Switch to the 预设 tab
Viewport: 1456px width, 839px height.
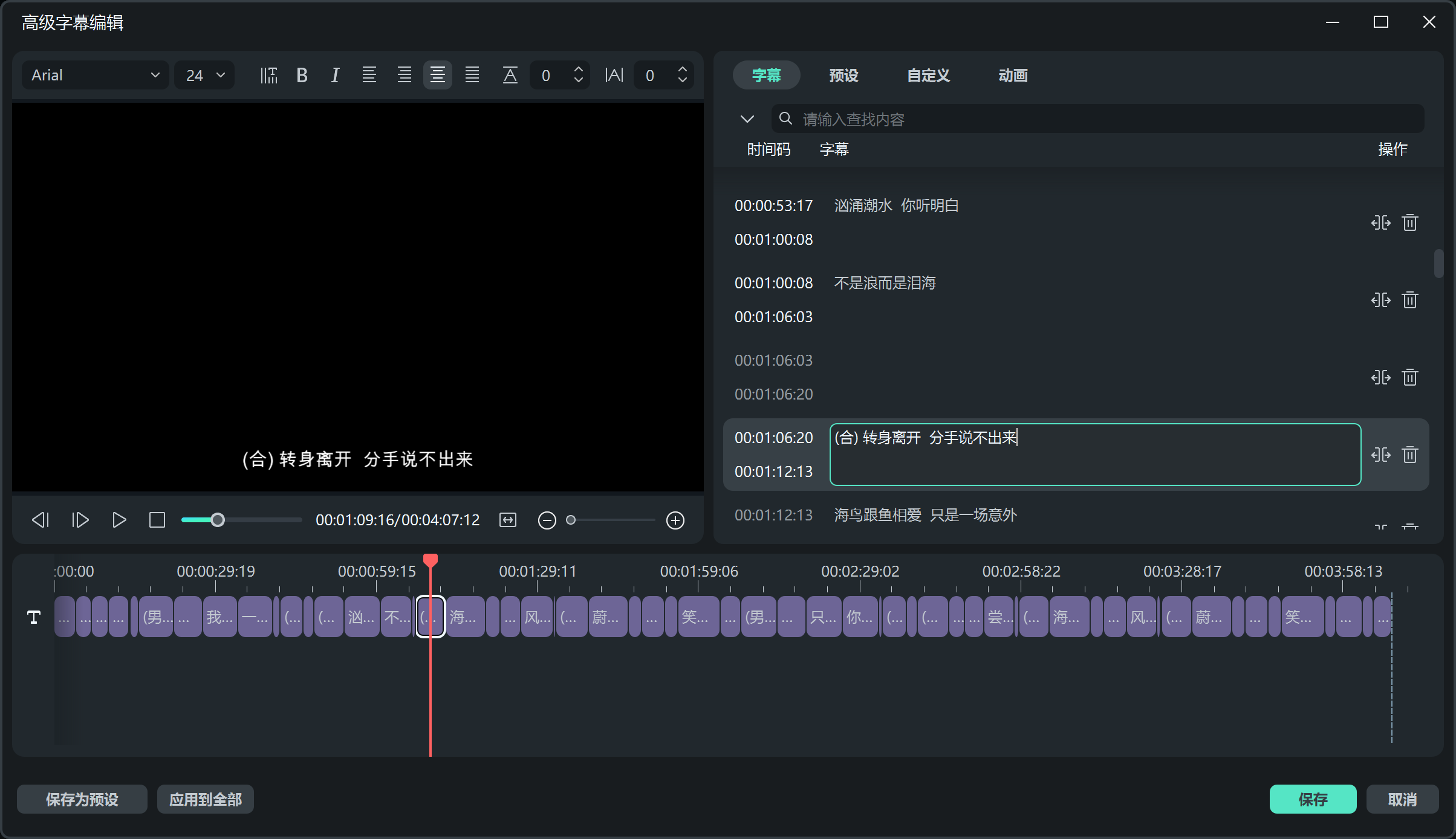point(843,75)
